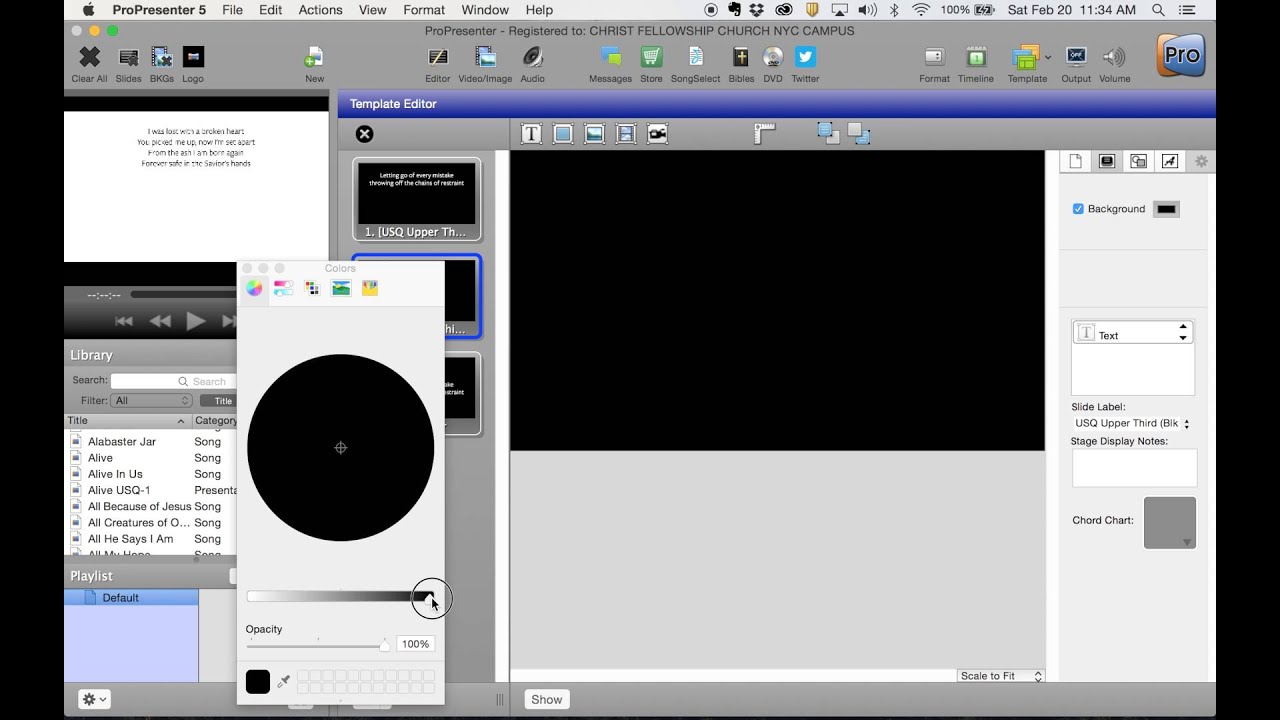
Task: Open the Editor toolbar icon
Action: click(x=438, y=58)
